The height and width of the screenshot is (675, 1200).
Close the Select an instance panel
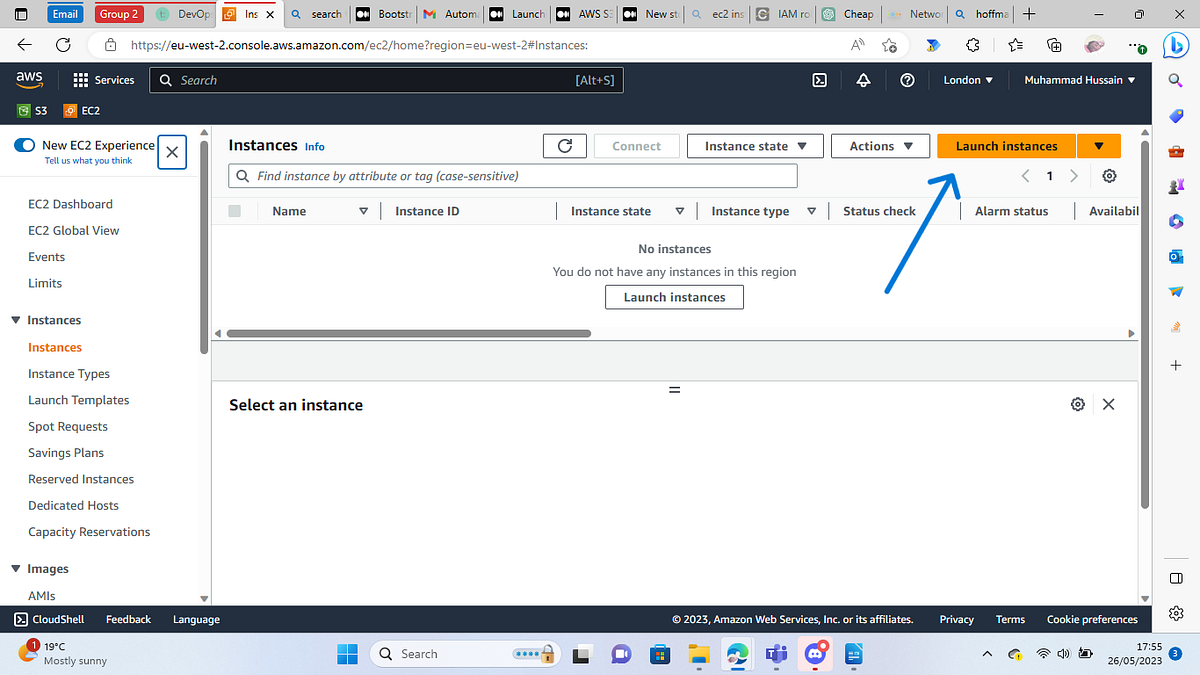pos(1108,404)
